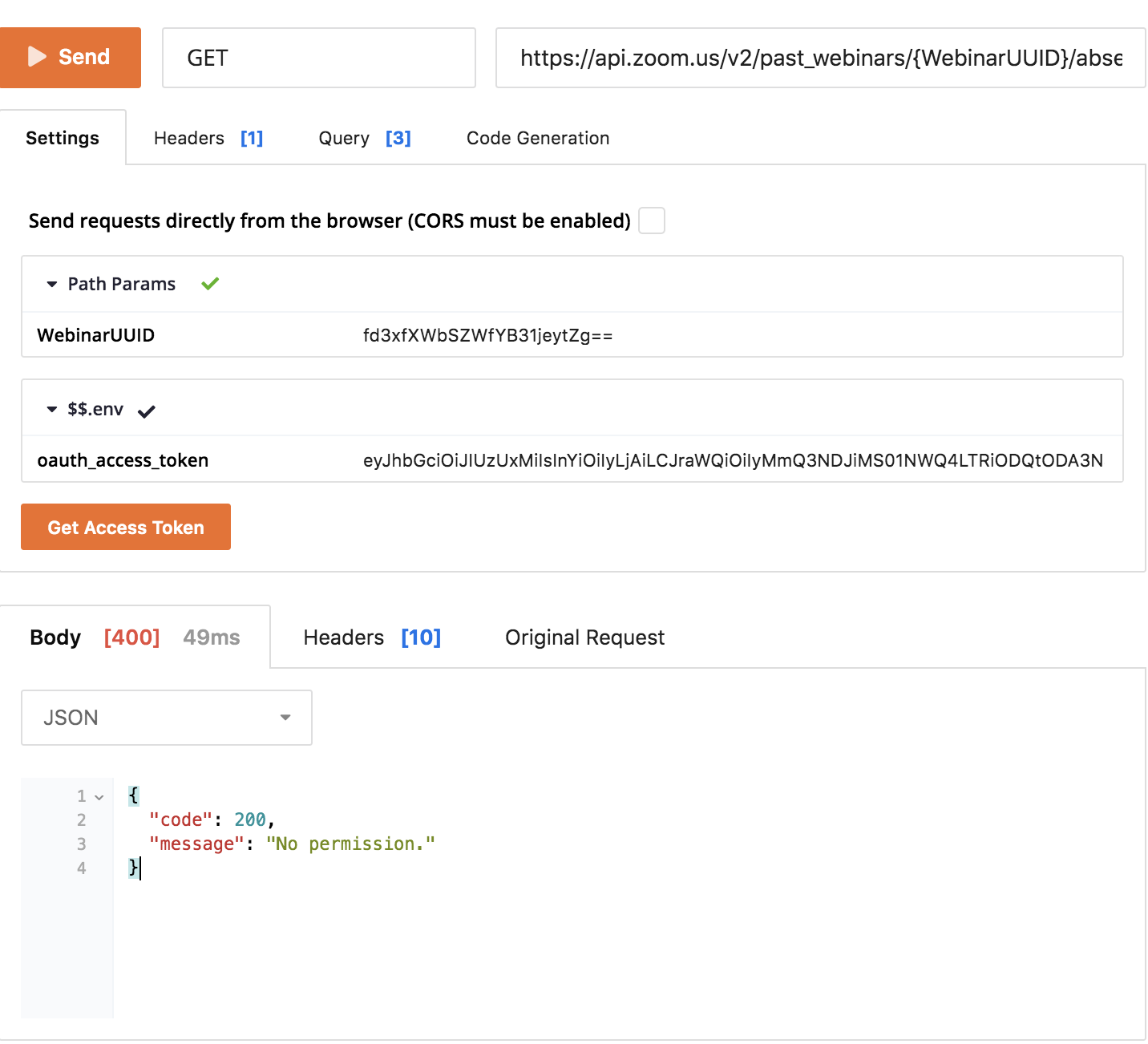Click the dark checkmark beside $$.env

pyautogui.click(x=146, y=411)
